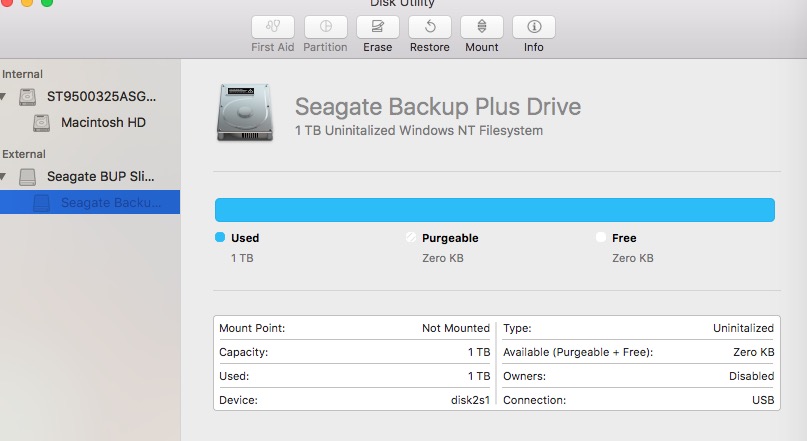Screen dimensions: 807x441
Task: Select the Seagate BUP Slim external disk
Action: (x=100, y=176)
